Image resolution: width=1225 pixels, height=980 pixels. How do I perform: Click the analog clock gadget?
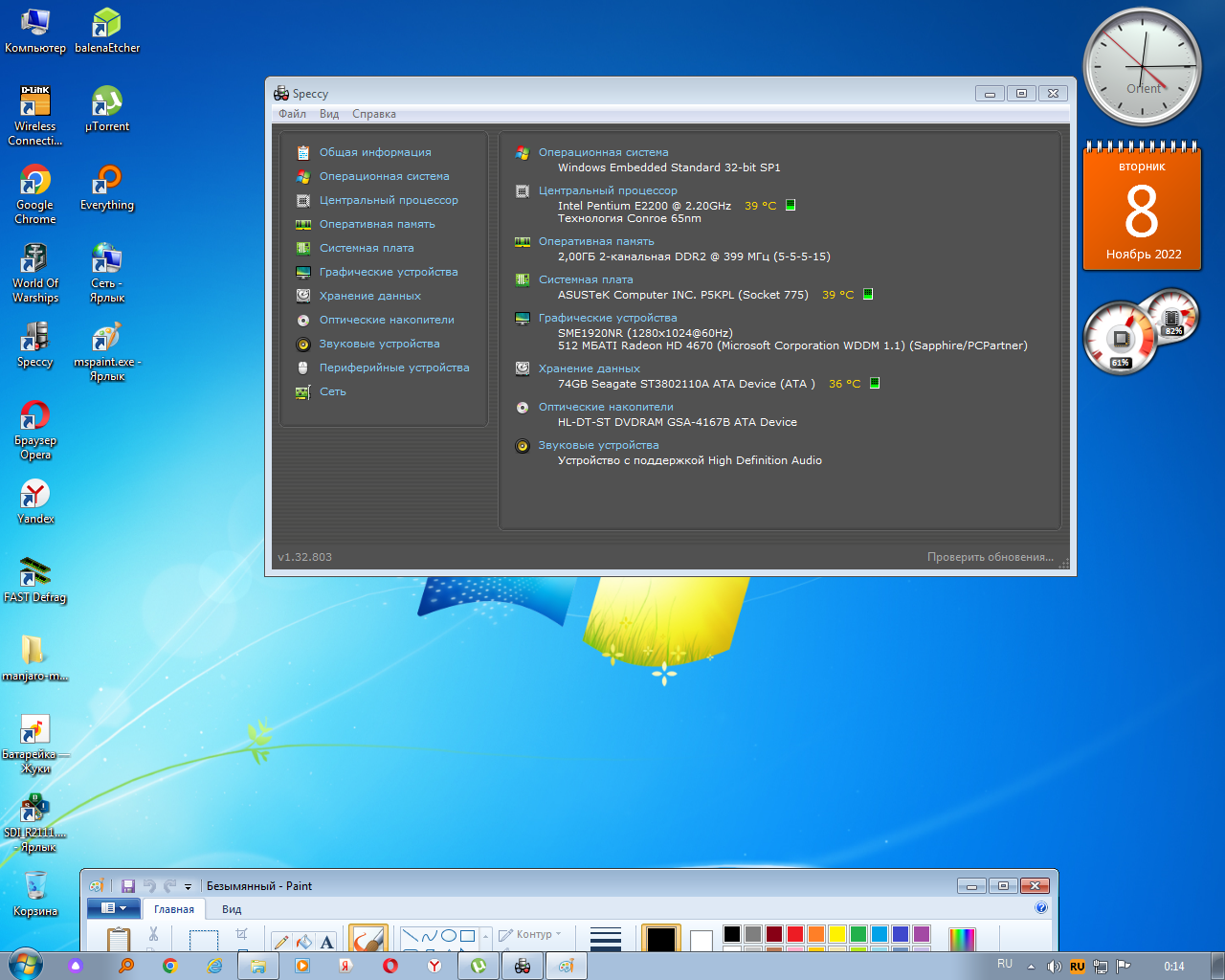coord(1142,67)
